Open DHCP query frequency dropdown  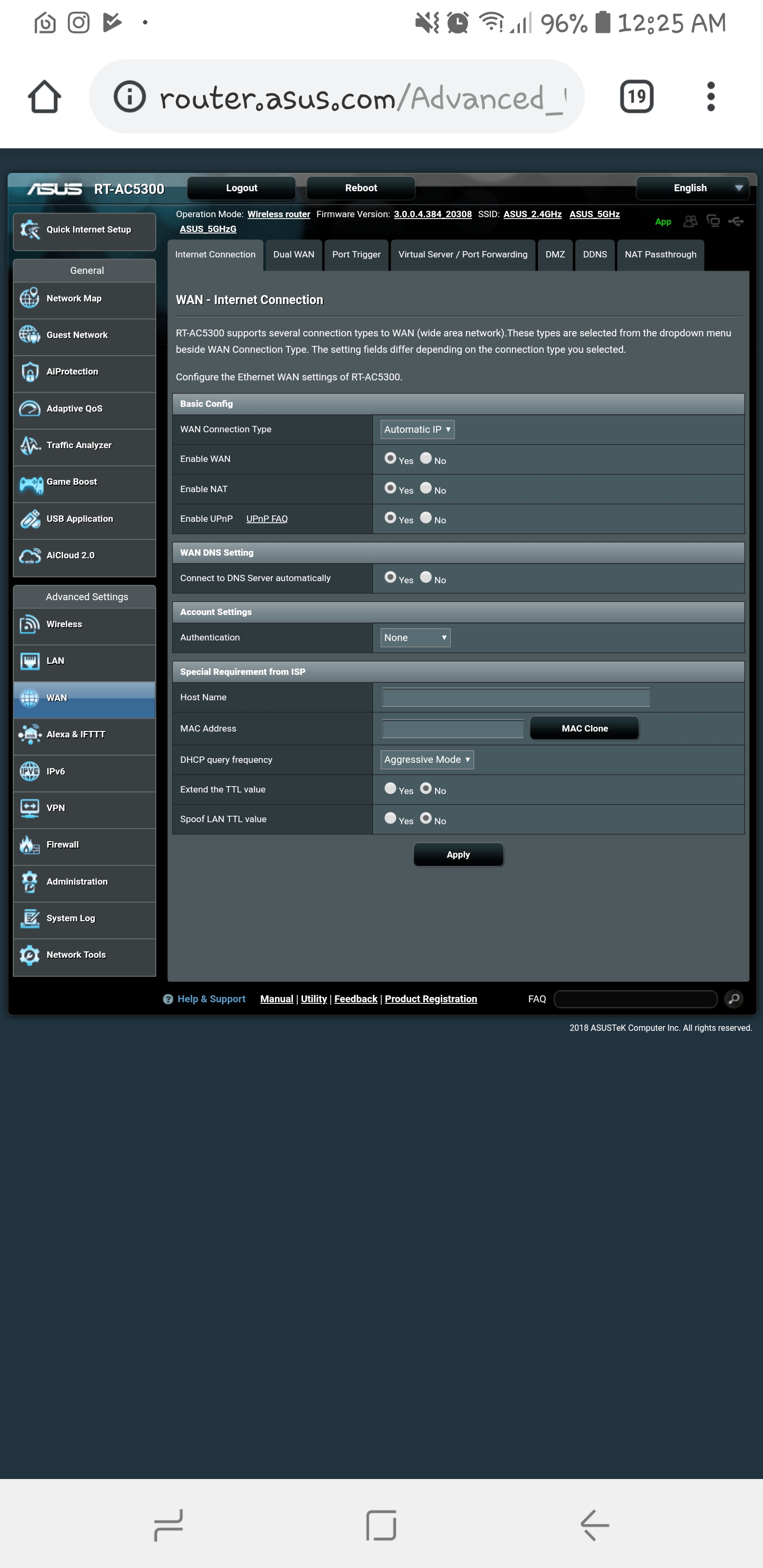[427, 759]
